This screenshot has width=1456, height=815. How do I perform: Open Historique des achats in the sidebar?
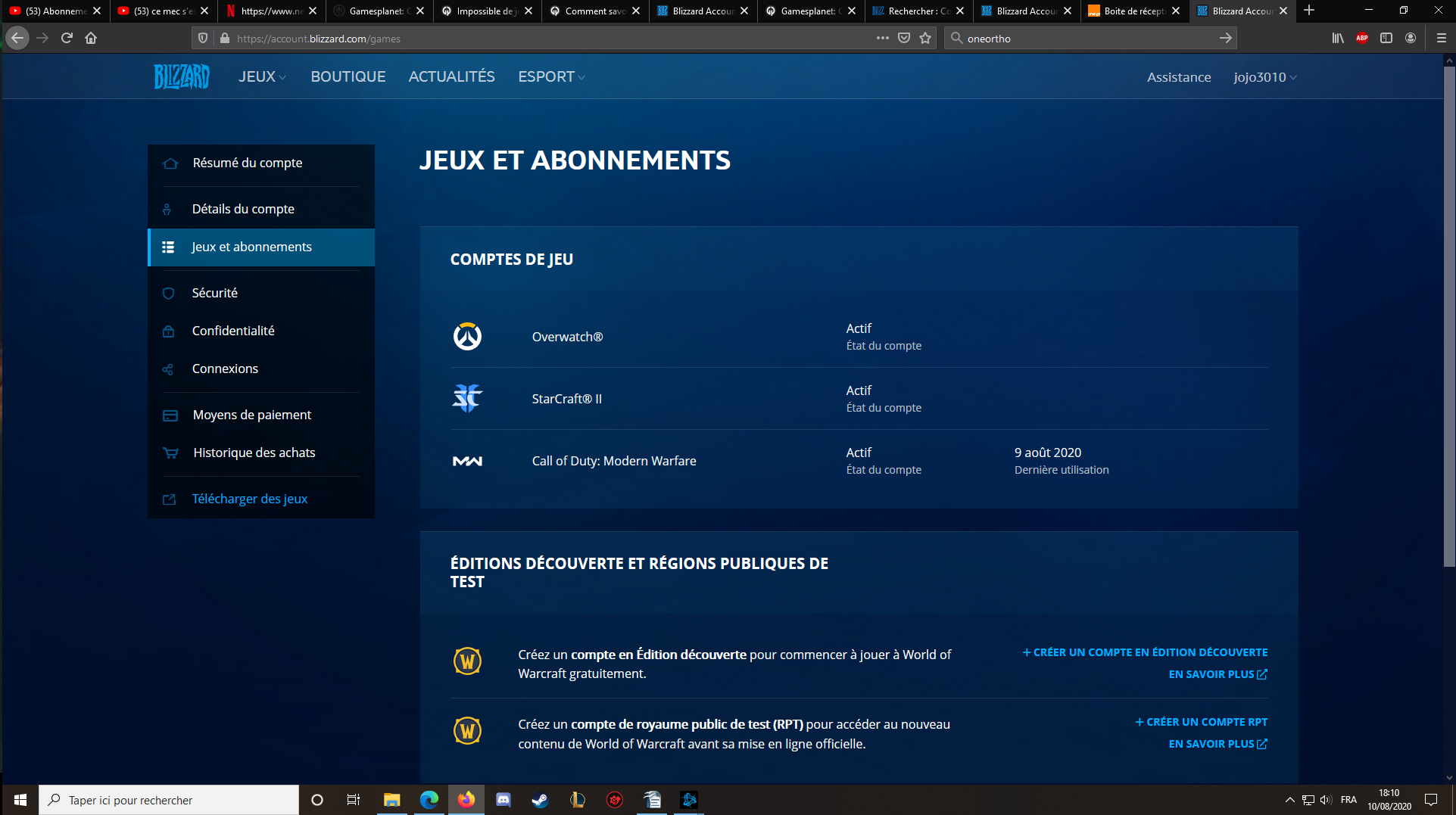point(261,453)
